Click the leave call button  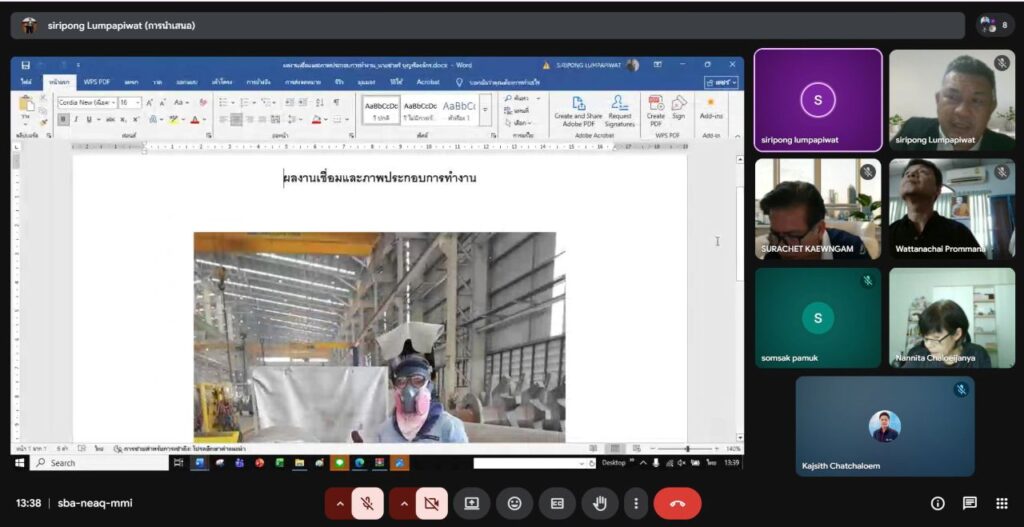[x=677, y=503]
